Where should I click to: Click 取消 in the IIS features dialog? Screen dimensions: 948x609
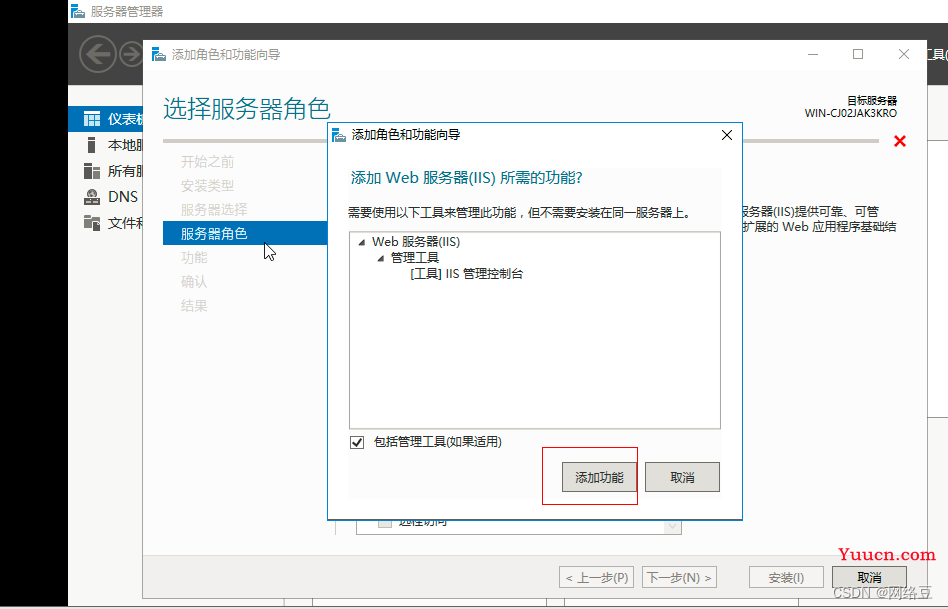click(682, 477)
